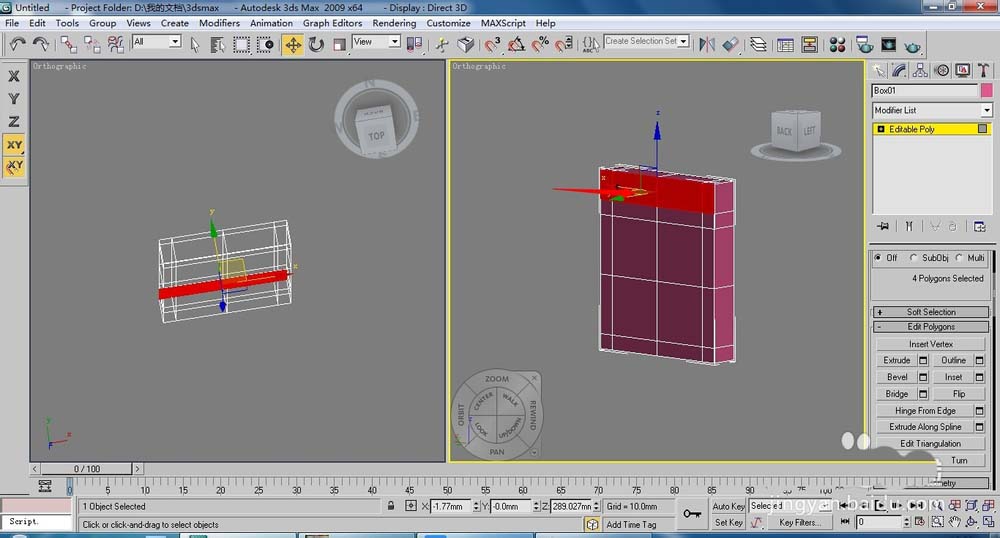Click the Select and Move tool
The image size is (1000, 538).
click(293, 44)
